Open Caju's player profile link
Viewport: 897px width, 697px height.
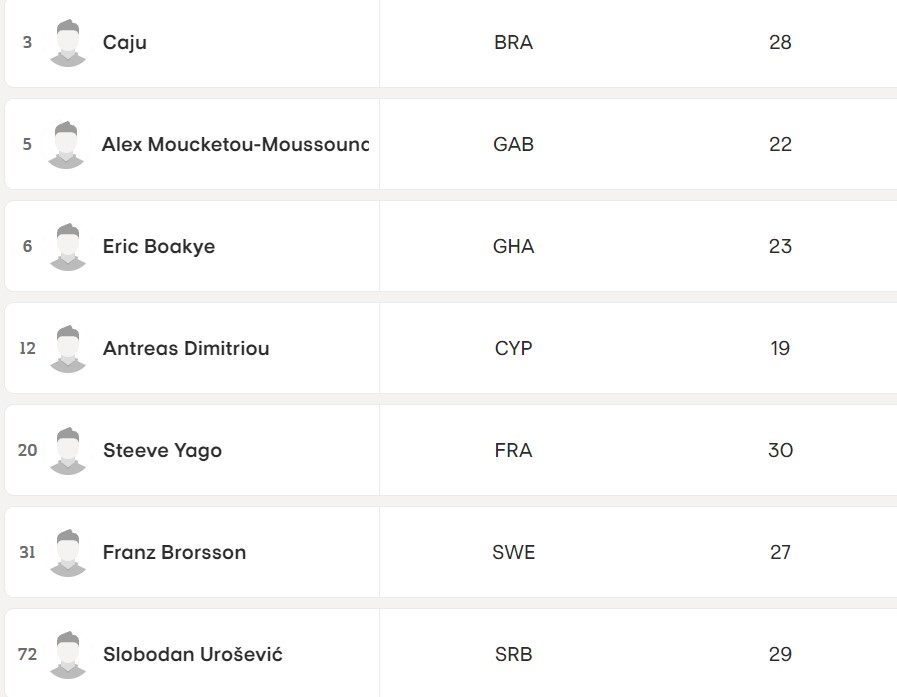pyautogui.click(x=125, y=43)
